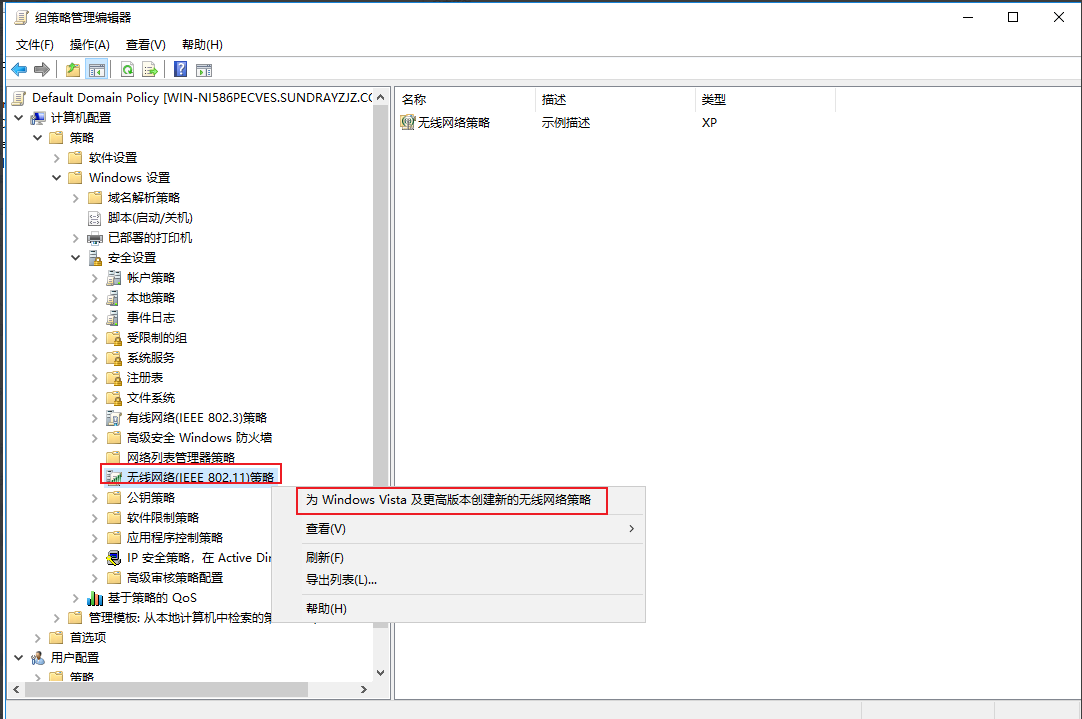Open help via the blue question mark icon
The width and height of the screenshot is (1082, 719).
[180, 69]
